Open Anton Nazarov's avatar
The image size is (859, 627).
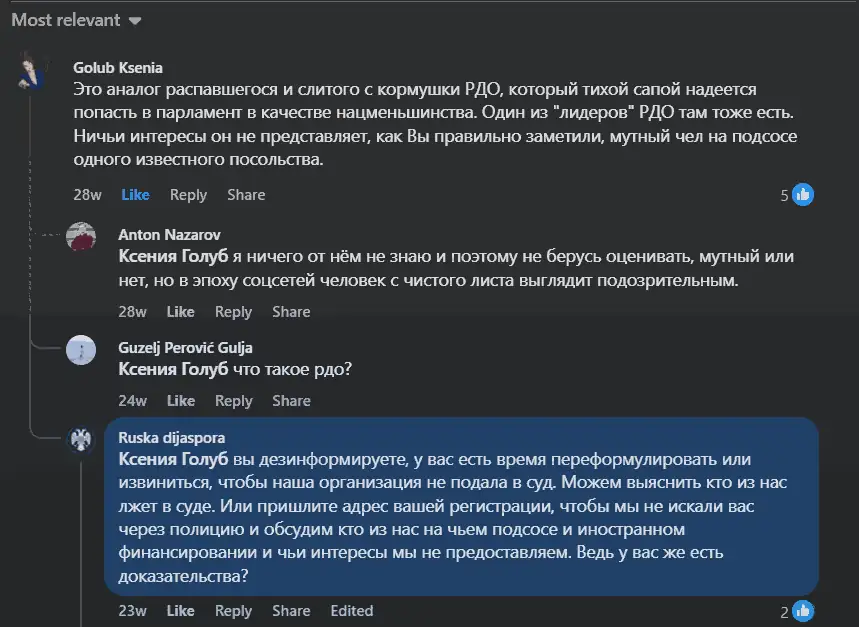click(81, 237)
